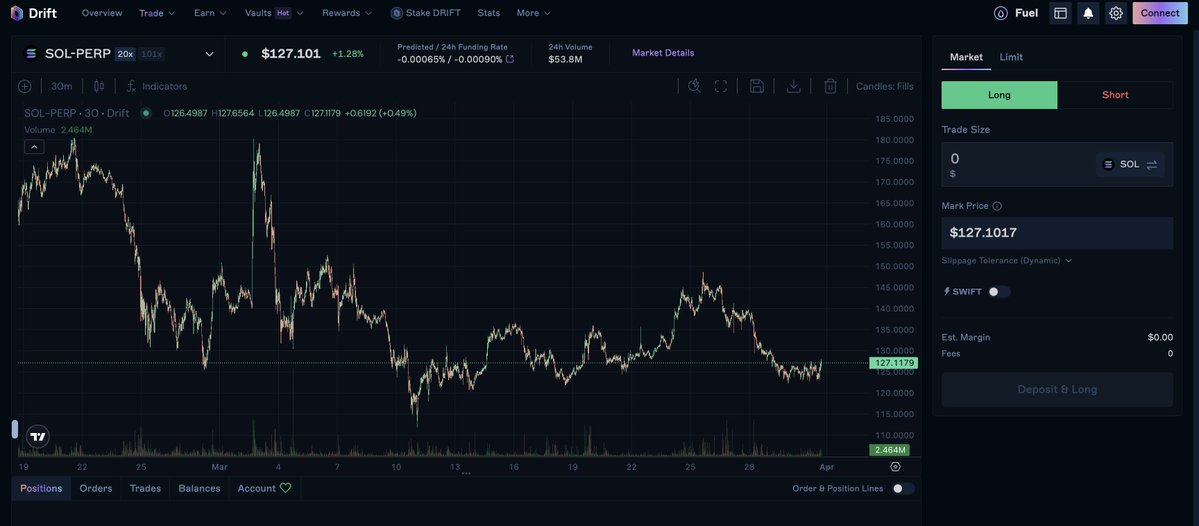Switch to the Limit order tab
Viewport: 1199px width, 526px height.
click(1011, 57)
